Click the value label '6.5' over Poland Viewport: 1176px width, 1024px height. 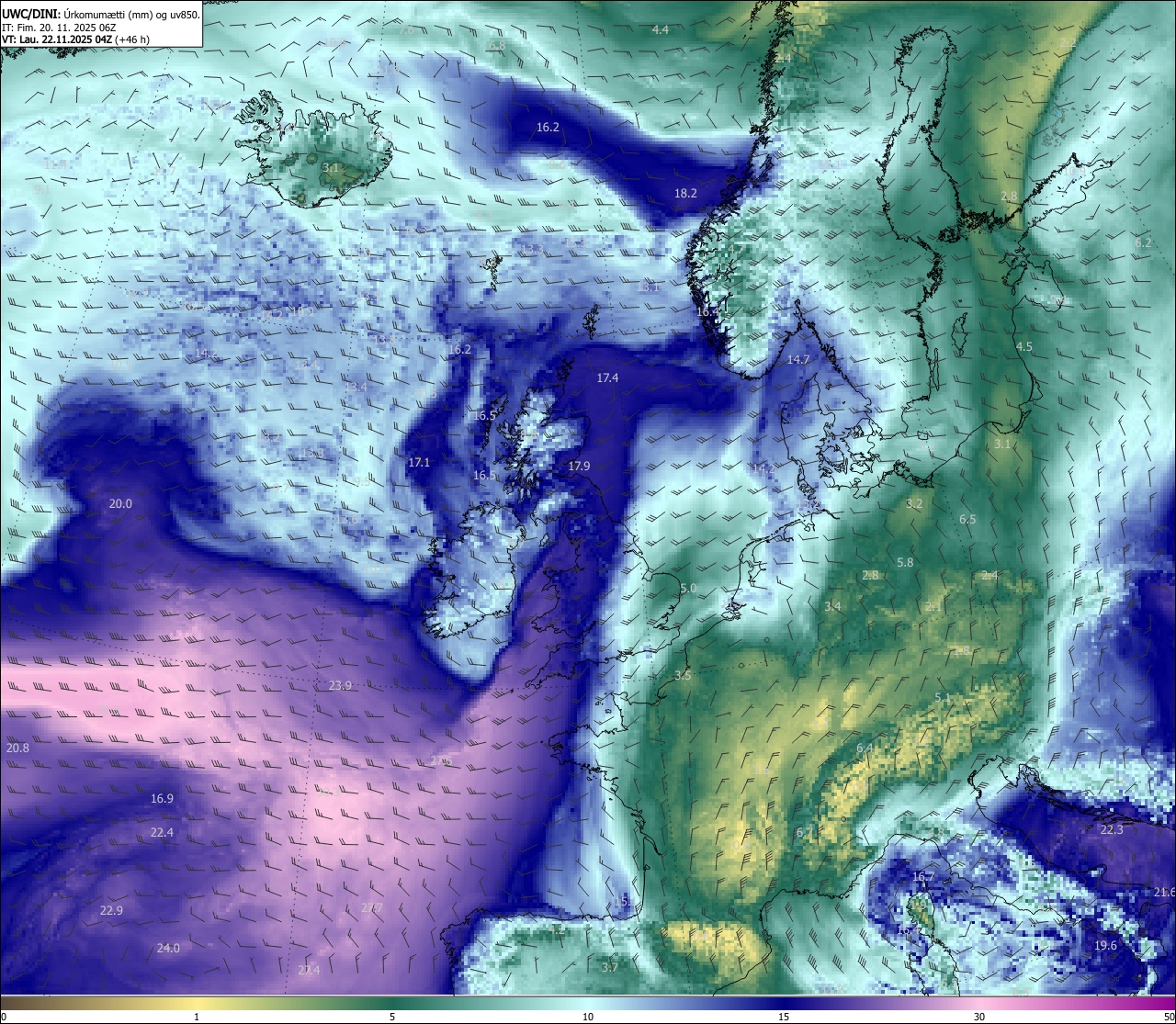coord(967,520)
